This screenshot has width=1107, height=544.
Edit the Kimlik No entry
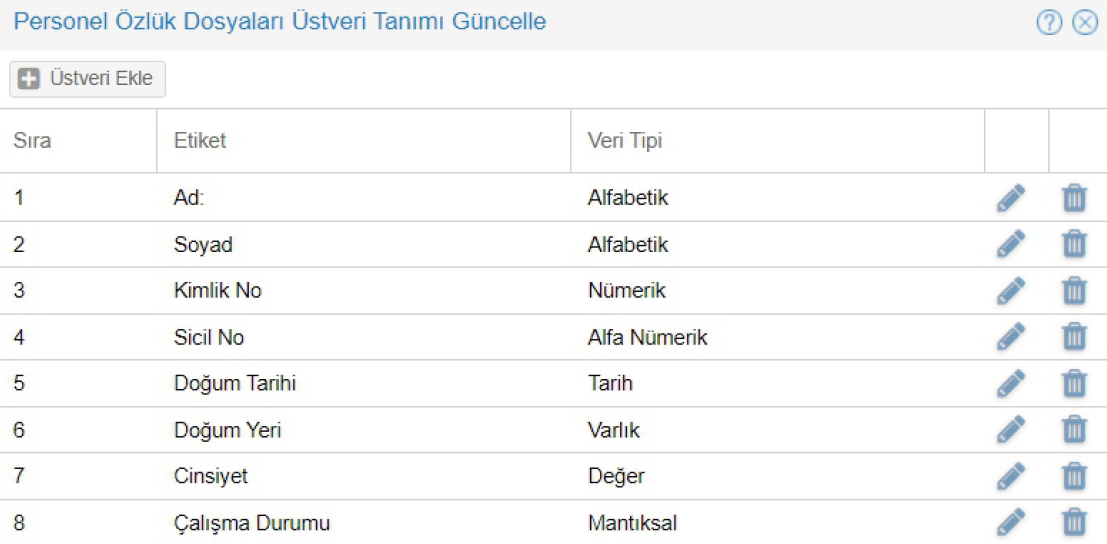pos(1011,291)
